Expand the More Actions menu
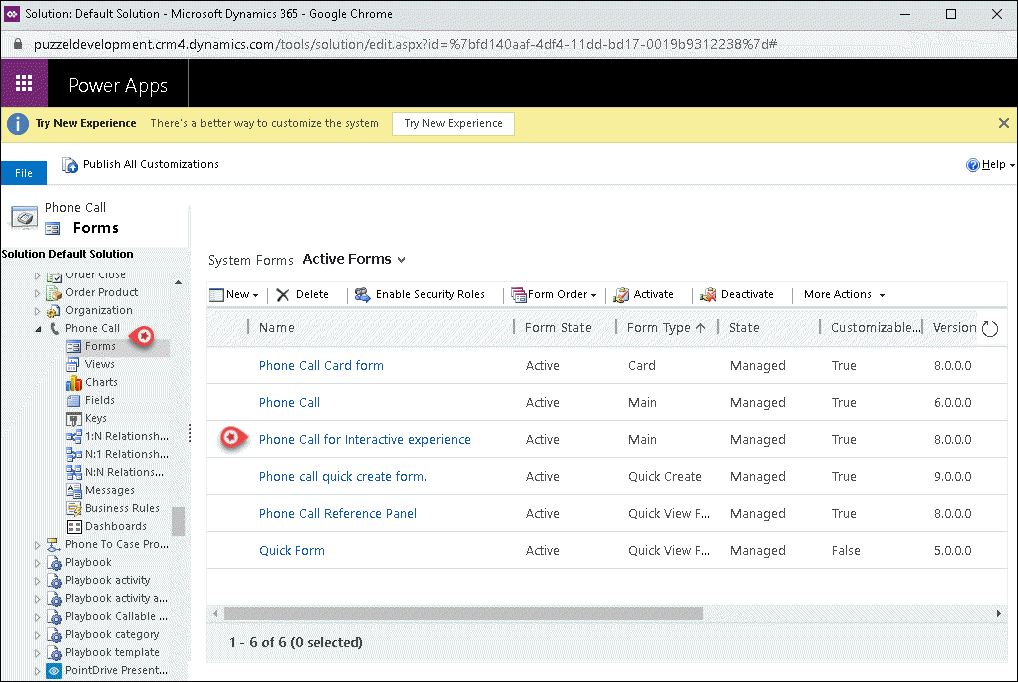 [x=845, y=295]
